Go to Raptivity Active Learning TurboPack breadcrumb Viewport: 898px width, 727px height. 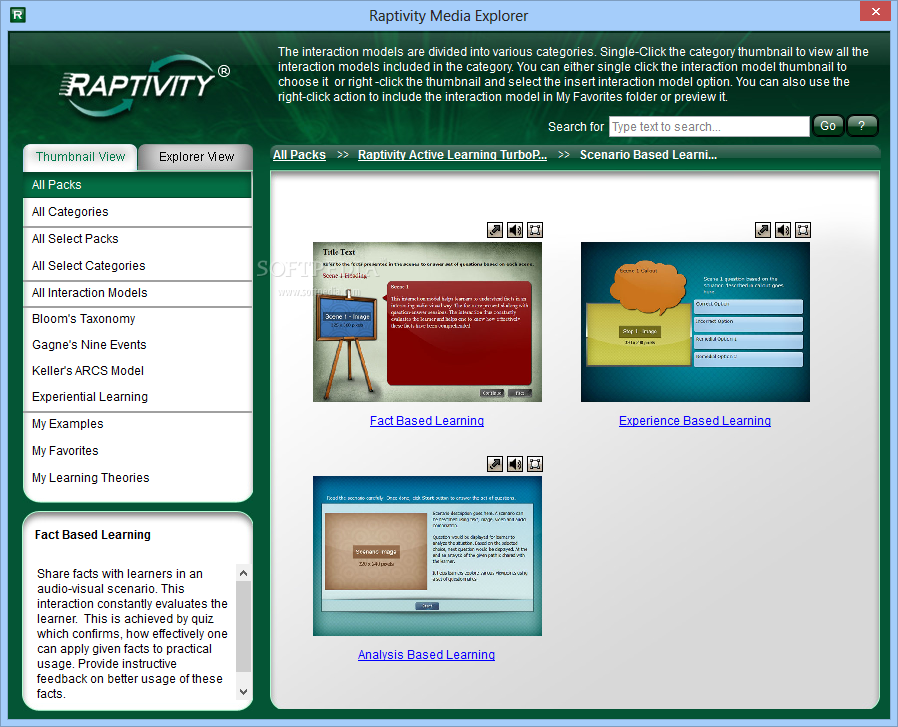[452, 155]
